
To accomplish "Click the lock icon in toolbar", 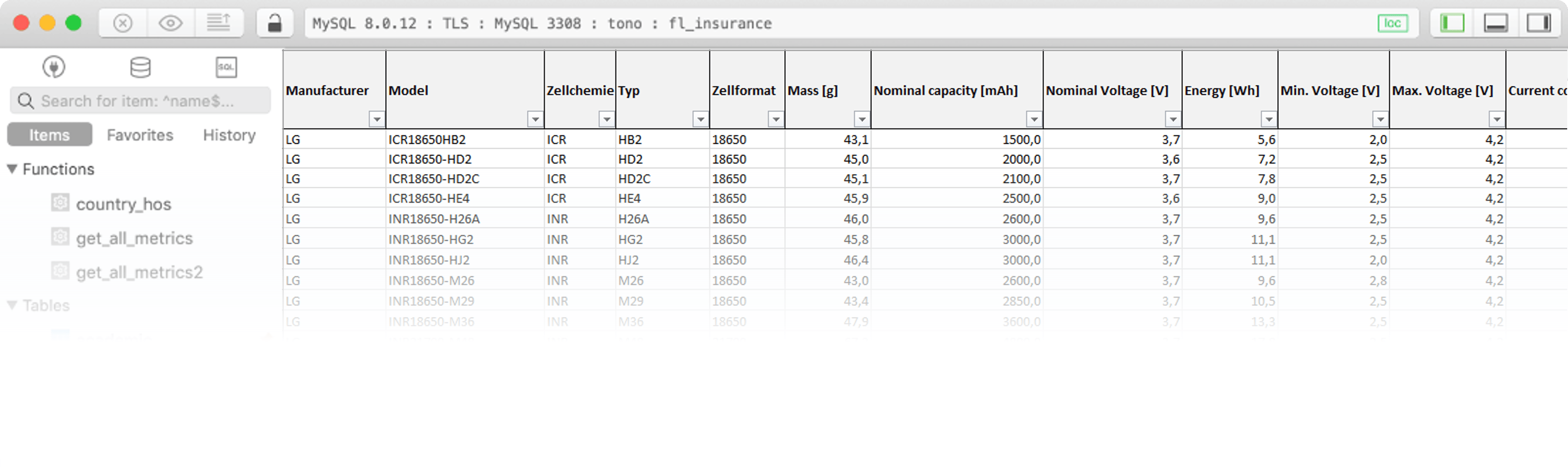I will (x=275, y=23).
